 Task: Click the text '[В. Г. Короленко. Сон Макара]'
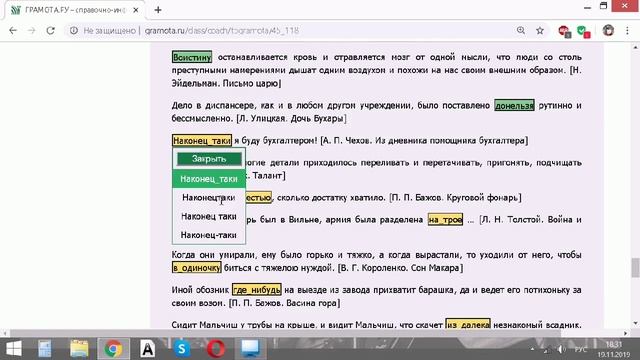pos(400,268)
